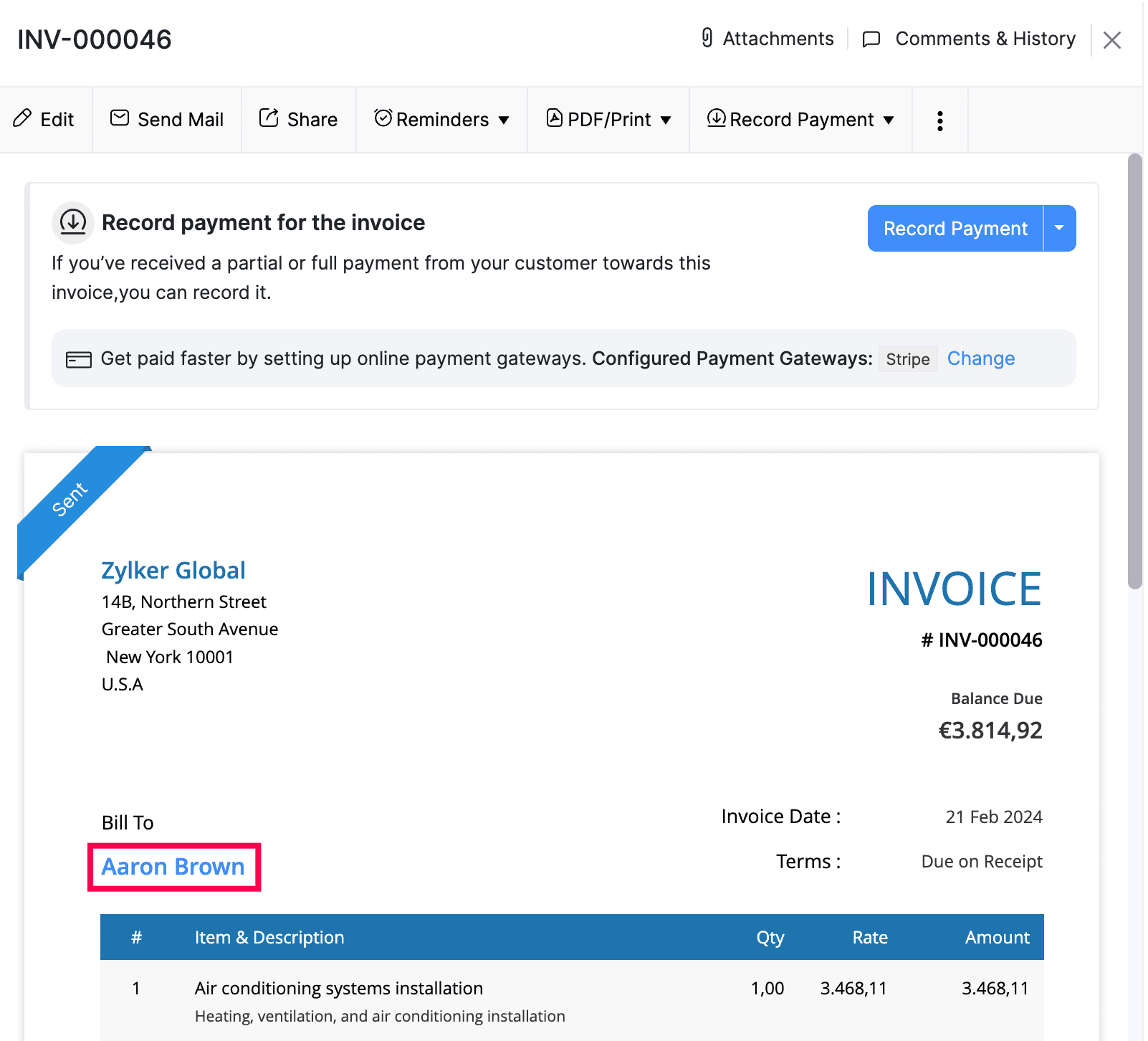Click the Attachments paperclip icon

pos(709,39)
